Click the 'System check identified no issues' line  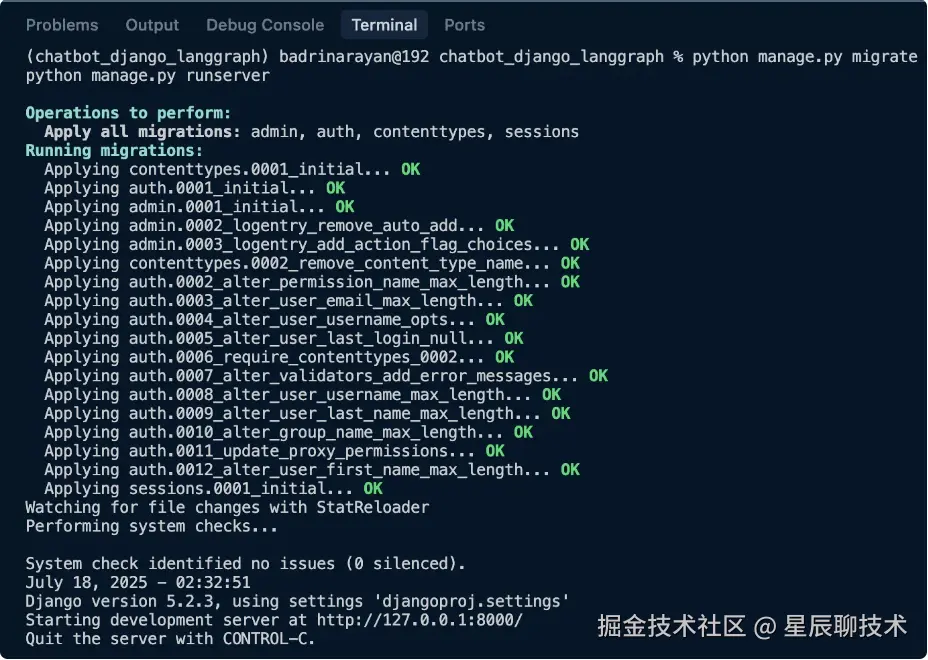pyautogui.click(x=245, y=564)
